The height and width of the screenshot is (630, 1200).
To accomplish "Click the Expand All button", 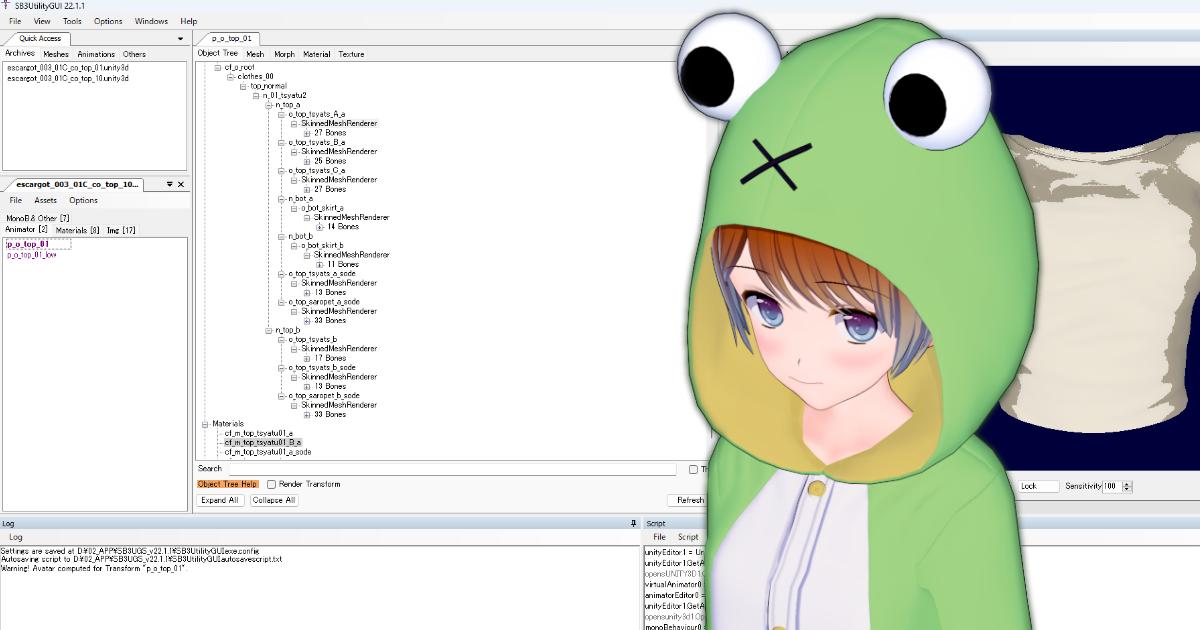I will click(x=219, y=500).
